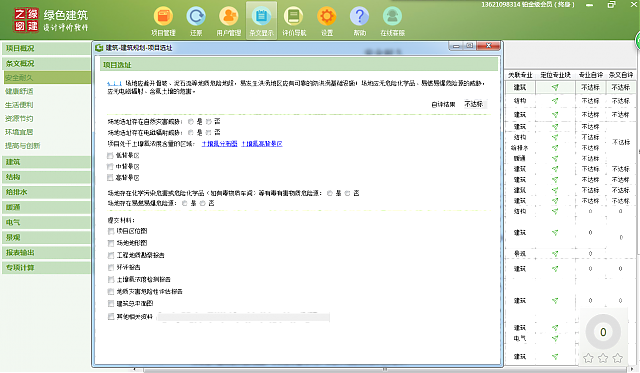Screen dimensions: 640x373
Task: Expand 报表输出 in the sidebar
Action: pyautogui.click(x=46, y=253)
